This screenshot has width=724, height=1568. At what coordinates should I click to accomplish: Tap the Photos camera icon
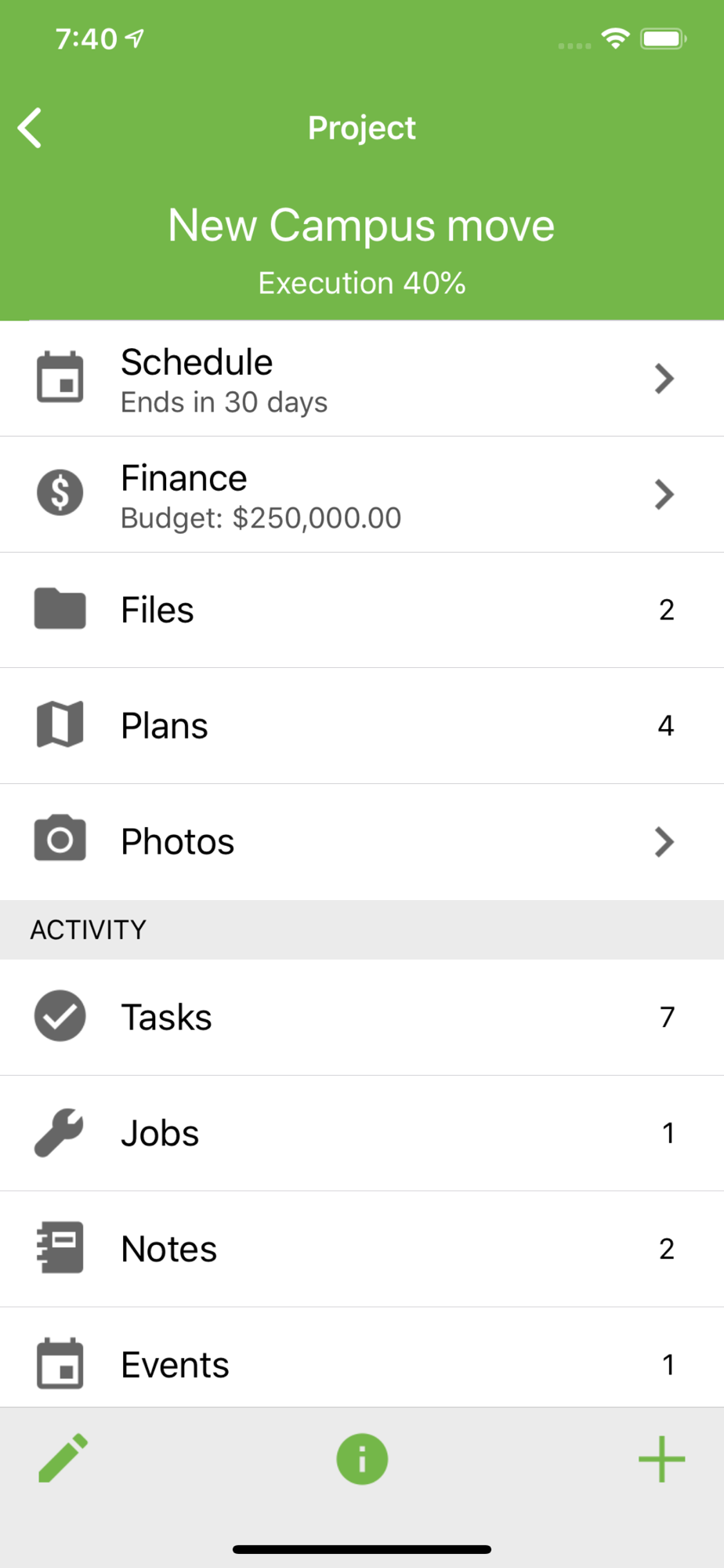[60, 839]
